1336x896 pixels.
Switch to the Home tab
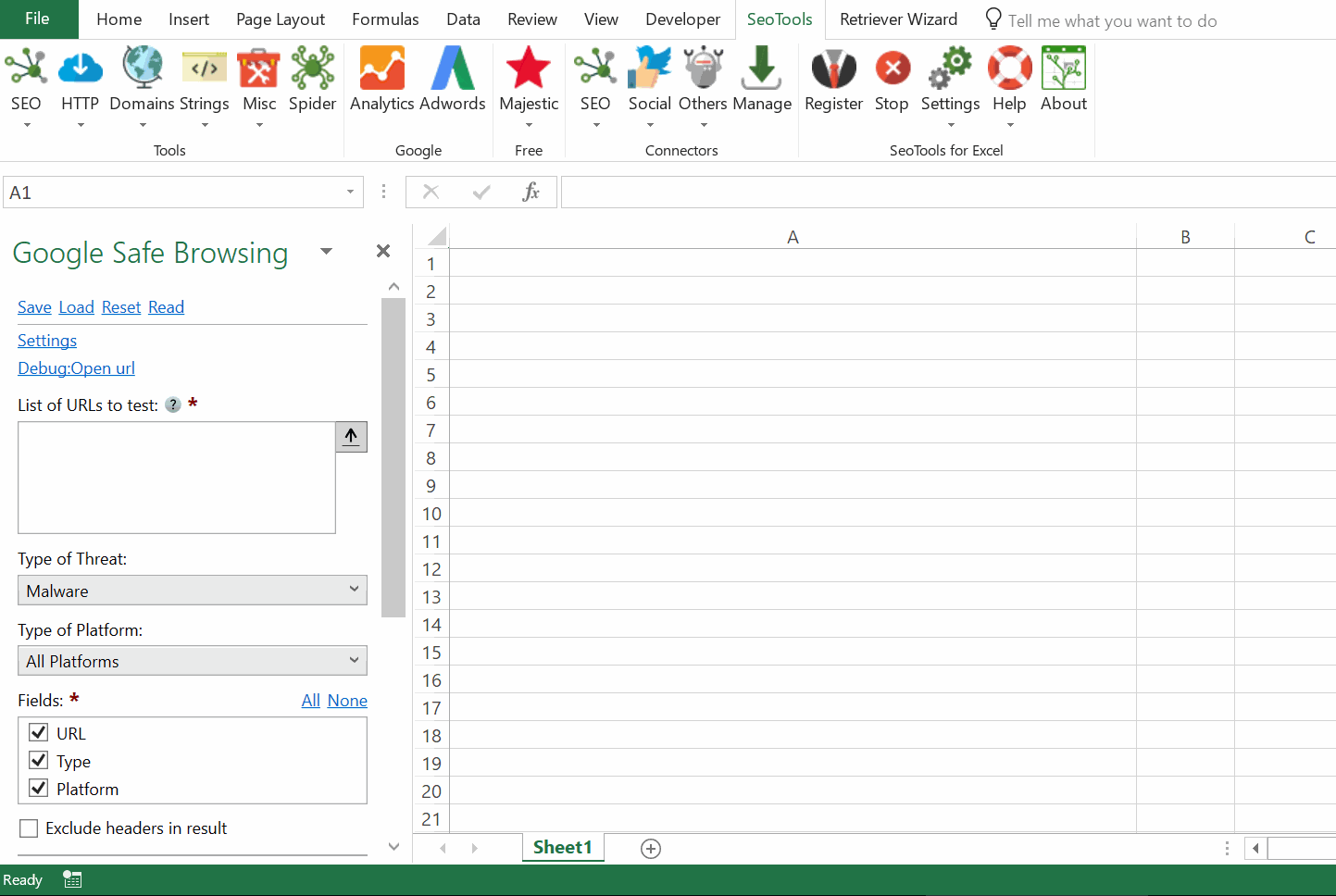tap(119, 19)
